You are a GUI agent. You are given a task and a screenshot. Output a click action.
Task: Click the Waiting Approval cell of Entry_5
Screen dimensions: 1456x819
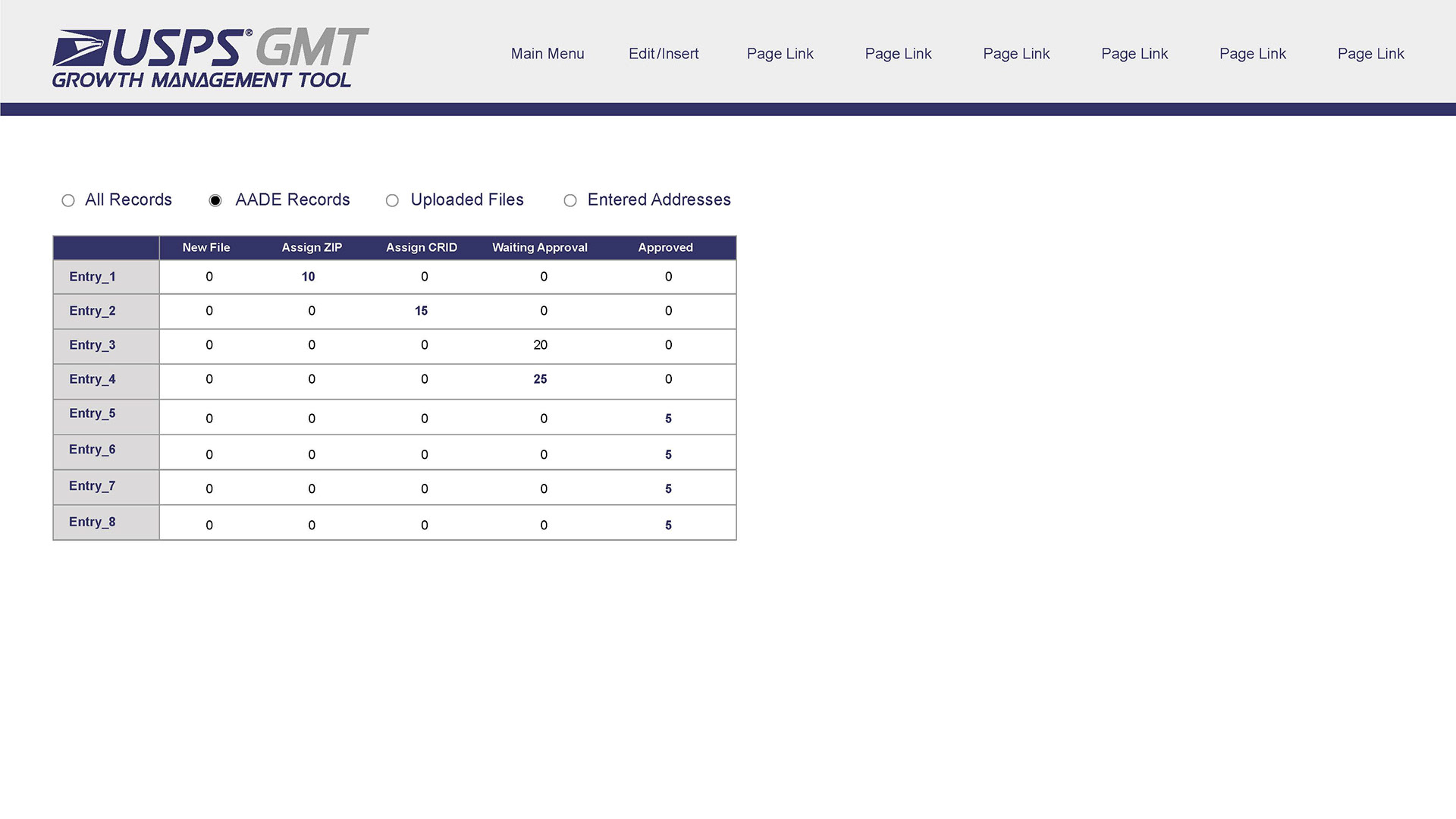tap(544, 419)
